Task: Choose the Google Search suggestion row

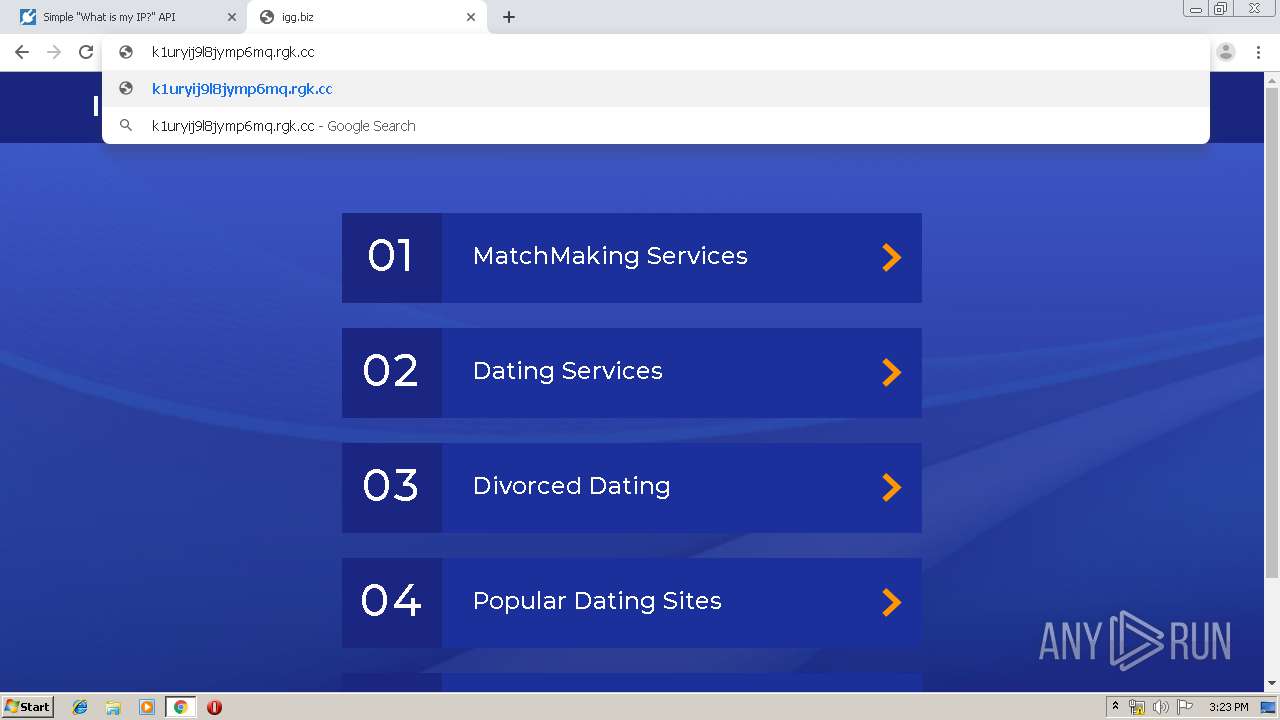Action: click(x=656, y=126)
